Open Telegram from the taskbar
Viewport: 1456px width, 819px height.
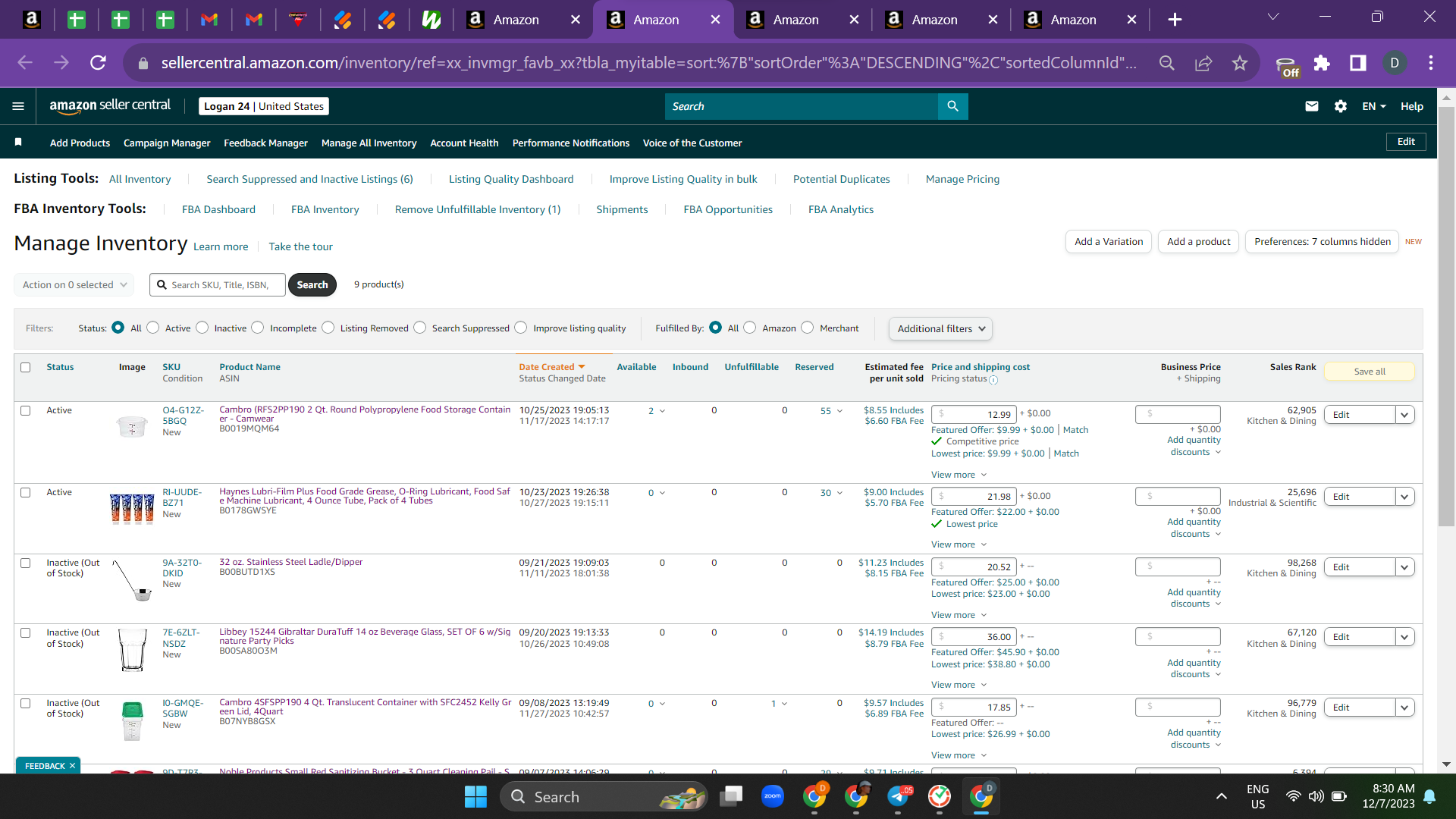pyautogui.click(x=898, y=796)
